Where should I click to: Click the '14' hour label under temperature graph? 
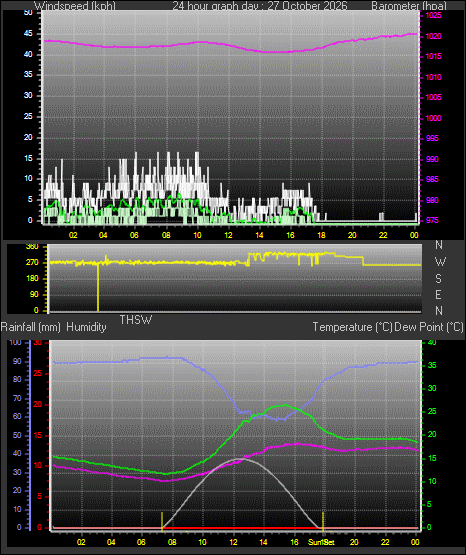pyautogui.click(x=263, y=542)
